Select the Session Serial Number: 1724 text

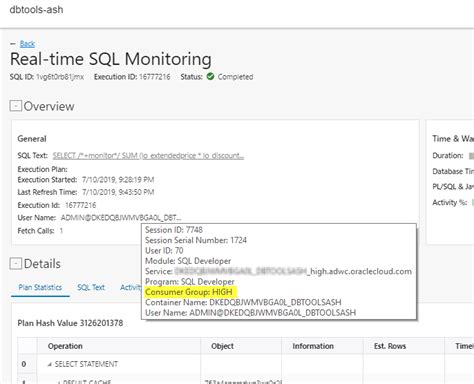[196, 240]
